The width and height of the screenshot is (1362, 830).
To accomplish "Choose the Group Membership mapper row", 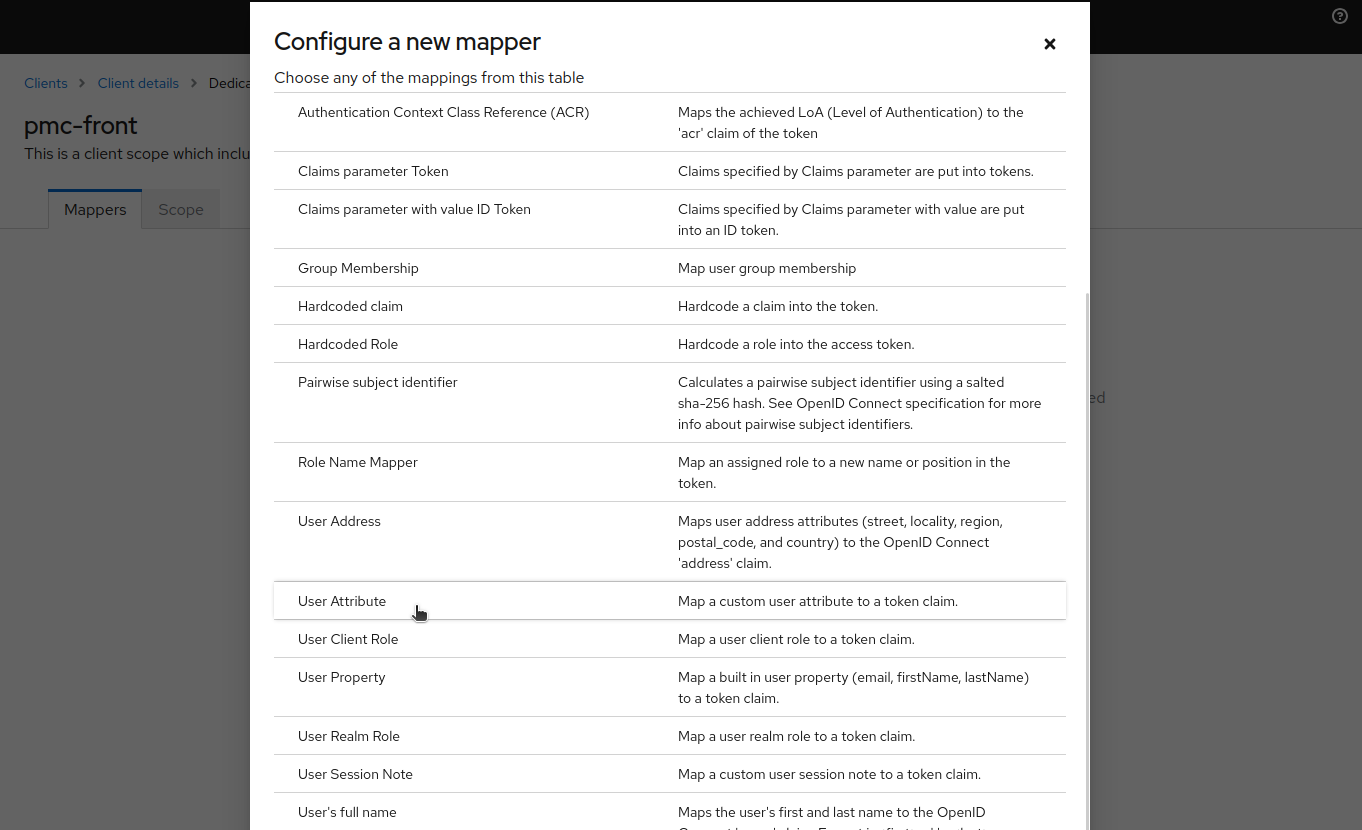I will pyautogui.click(x=358, y=268).
